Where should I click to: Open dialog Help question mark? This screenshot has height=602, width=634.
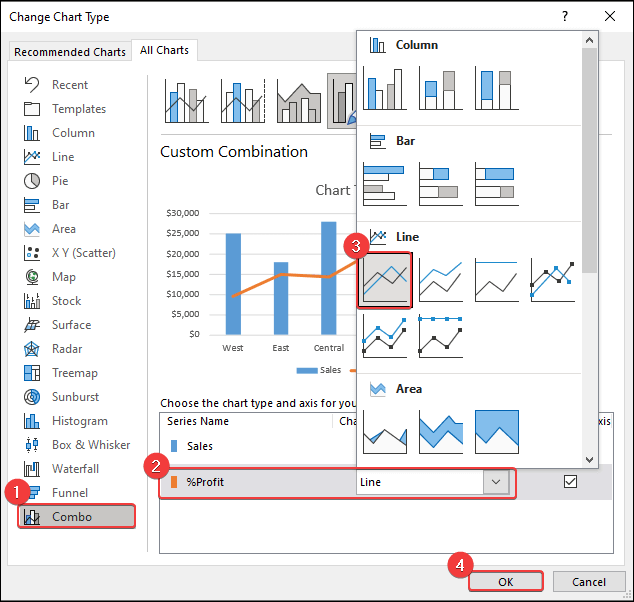[x=565, y=16]
